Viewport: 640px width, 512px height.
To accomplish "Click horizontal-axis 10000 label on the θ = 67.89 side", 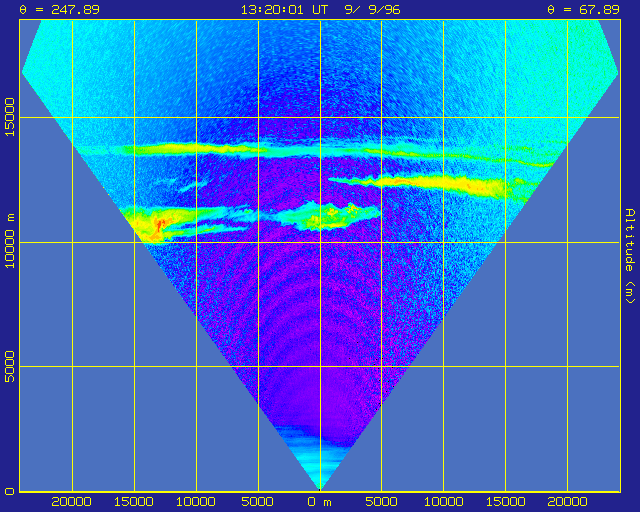I will click(x=443, y=502).
